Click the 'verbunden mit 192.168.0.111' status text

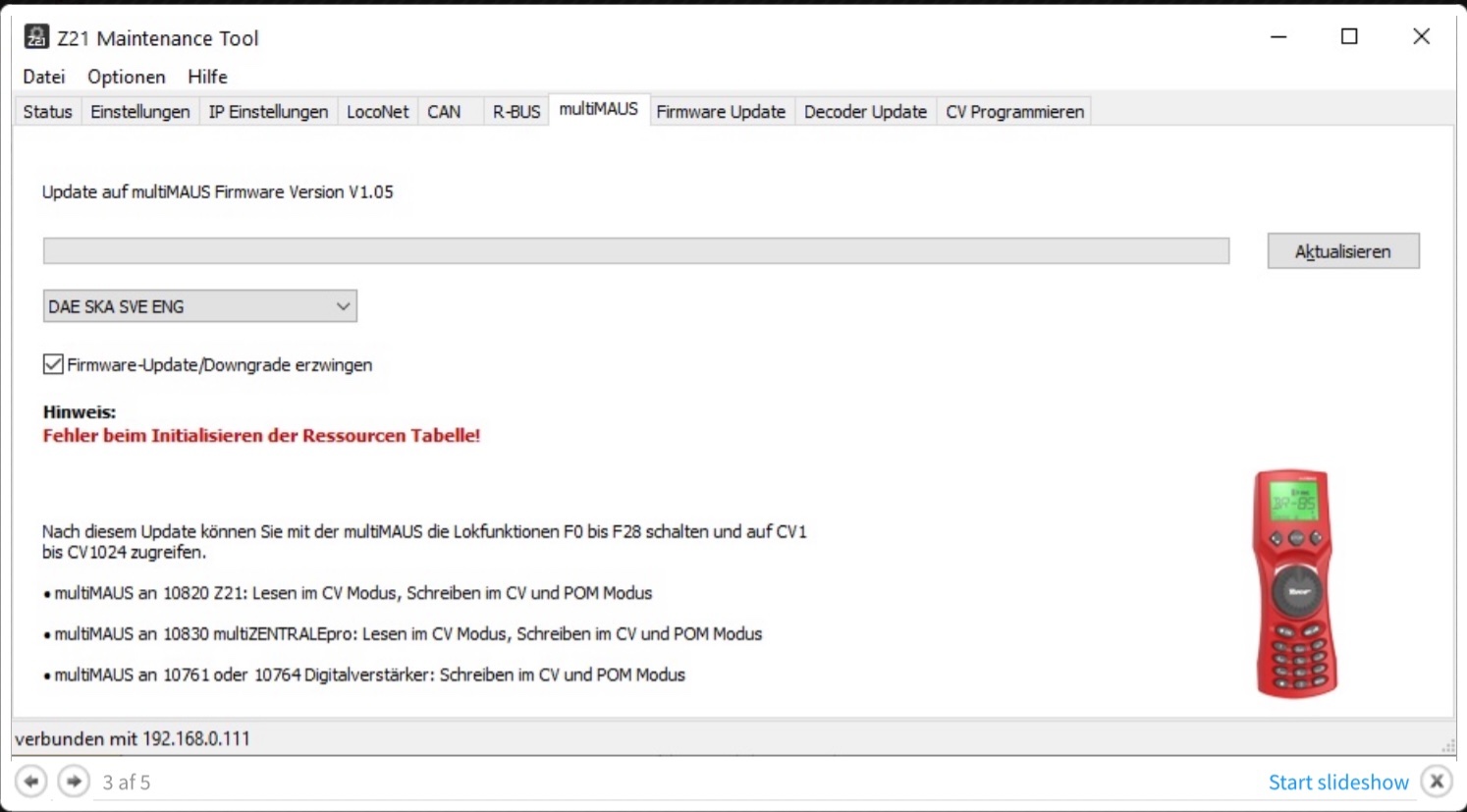pos(133,738)
